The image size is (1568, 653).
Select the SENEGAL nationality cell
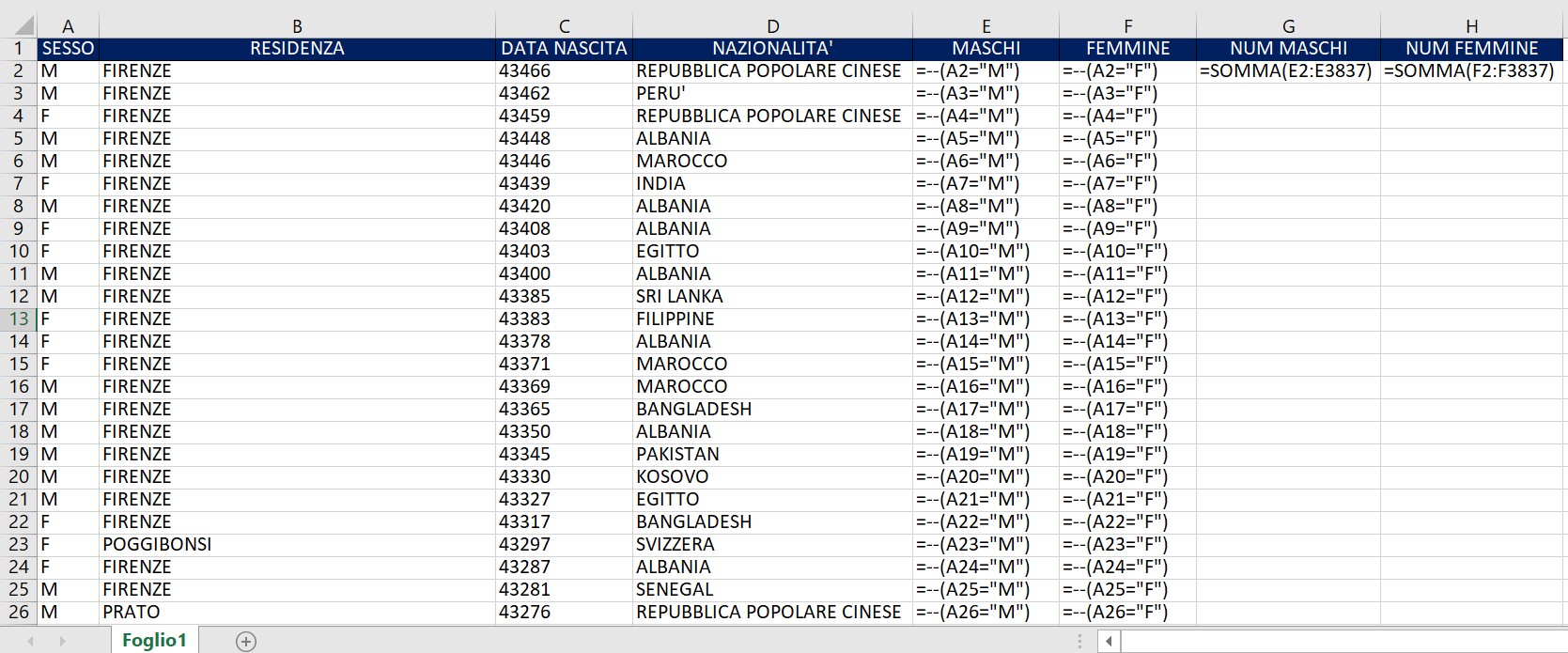772,590
